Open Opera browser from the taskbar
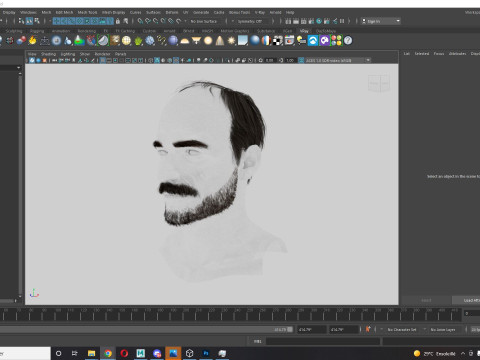The width and height of the screenshot is (480, 360). 124,353
